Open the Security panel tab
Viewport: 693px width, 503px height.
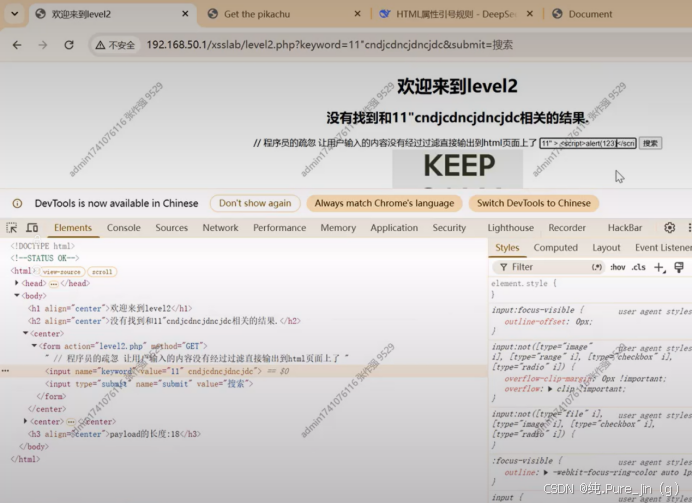(449, 228)
